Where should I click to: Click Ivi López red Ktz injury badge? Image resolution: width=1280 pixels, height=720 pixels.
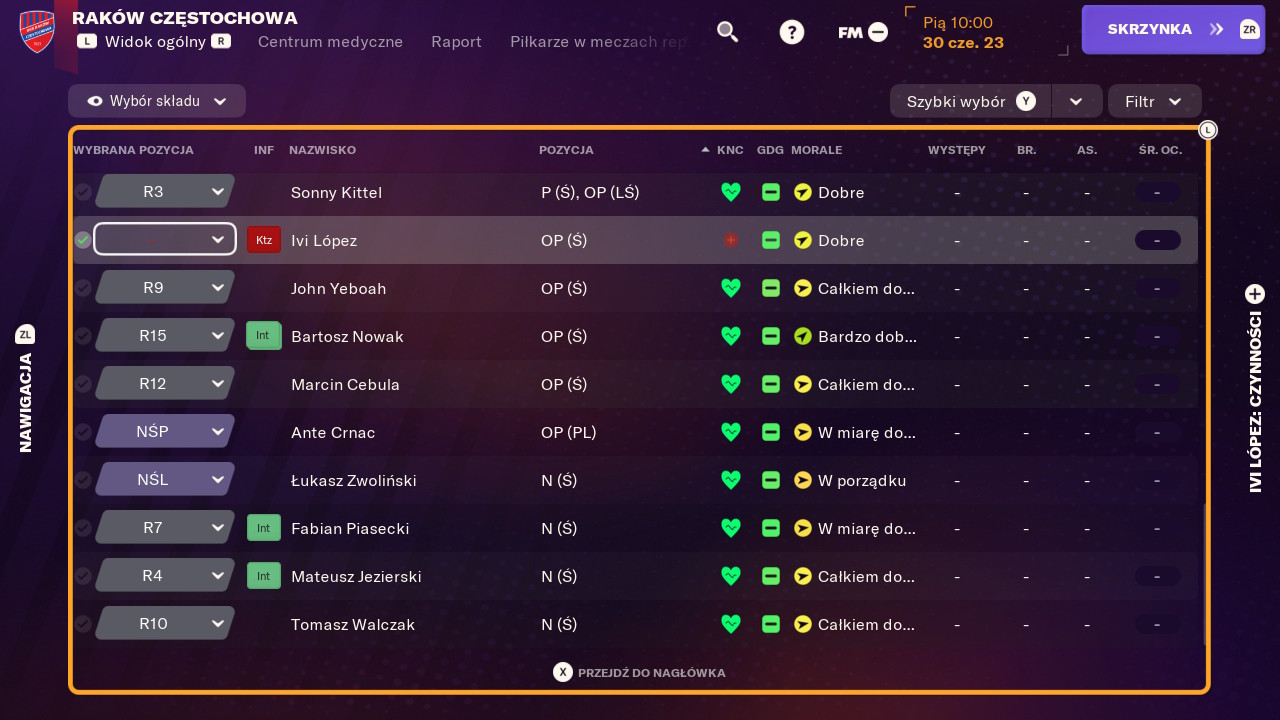264,240
